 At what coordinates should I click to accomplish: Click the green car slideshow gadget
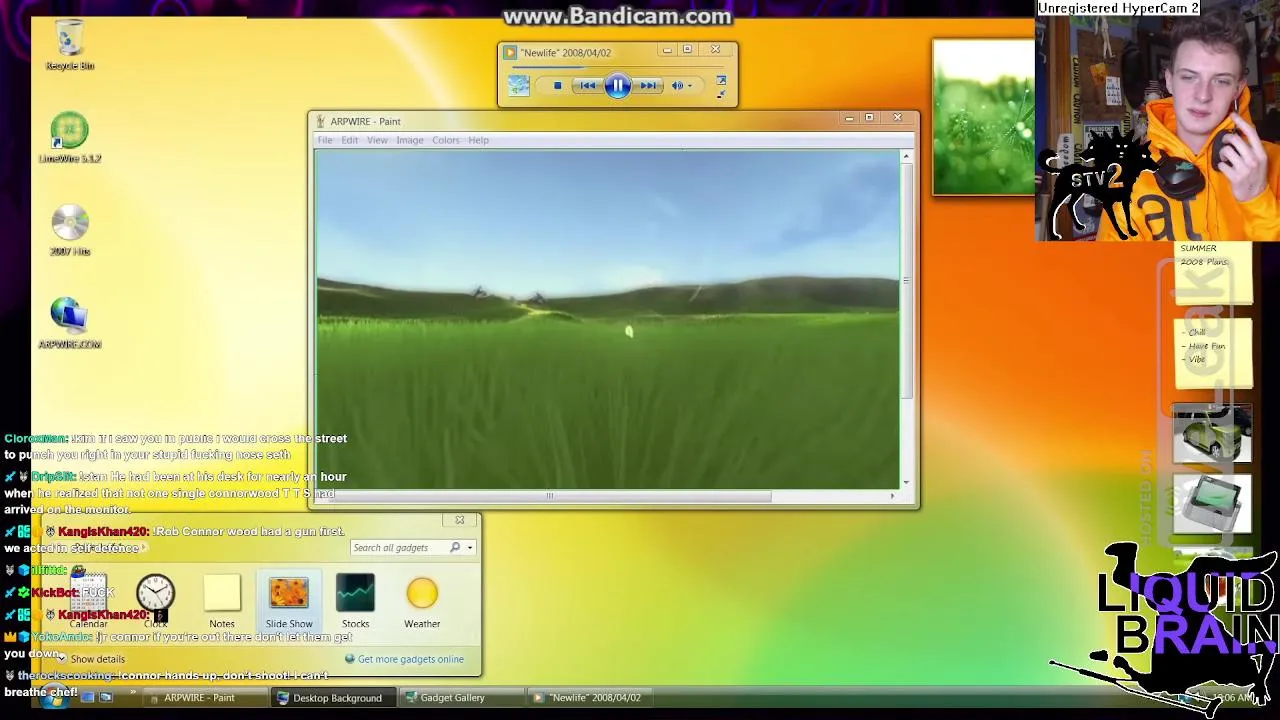pyautogui.click(x=1211, y=434)
